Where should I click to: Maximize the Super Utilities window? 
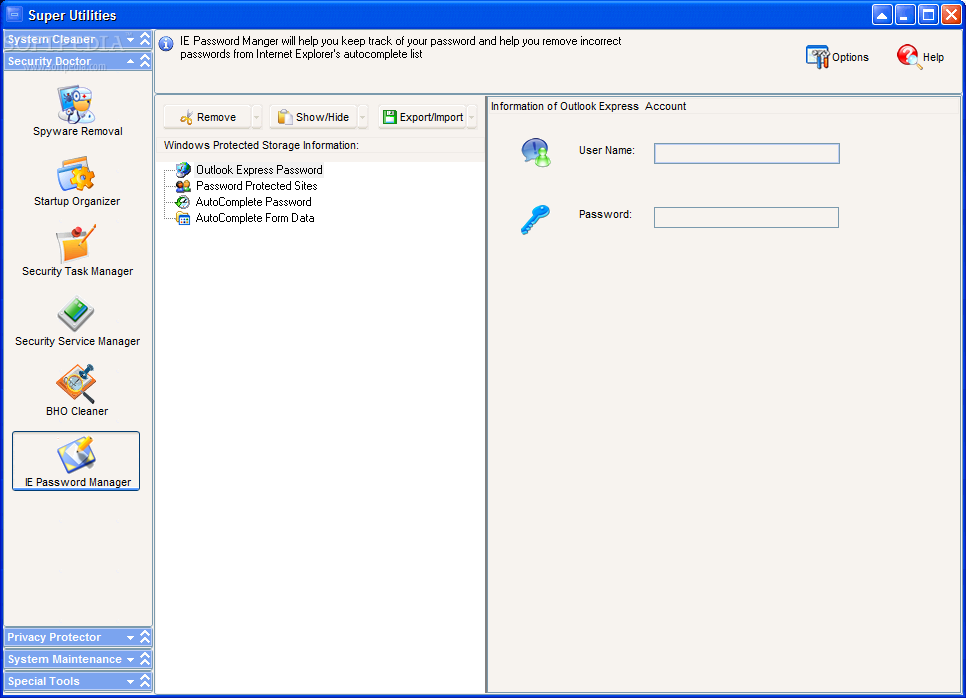pos(928,15)
